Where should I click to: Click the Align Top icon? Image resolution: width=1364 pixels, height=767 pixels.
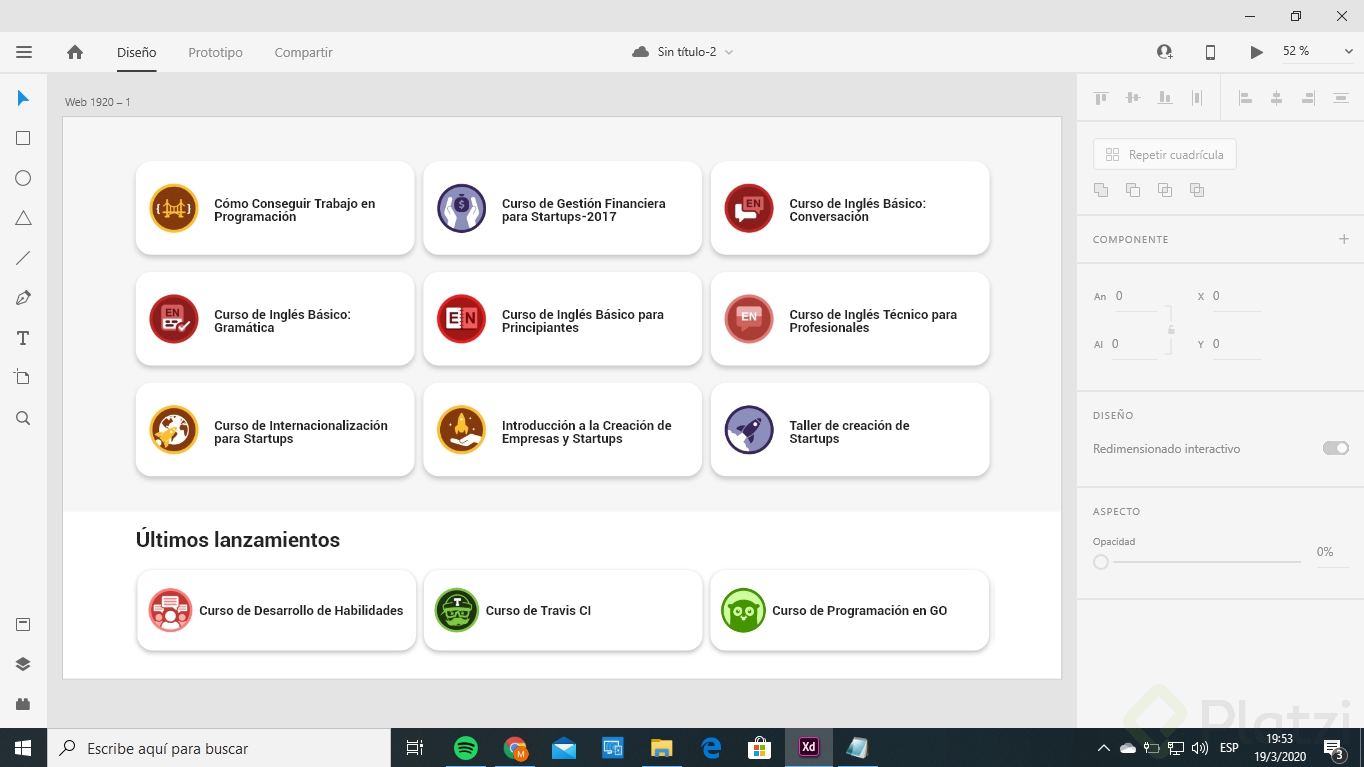[1101, 98]
